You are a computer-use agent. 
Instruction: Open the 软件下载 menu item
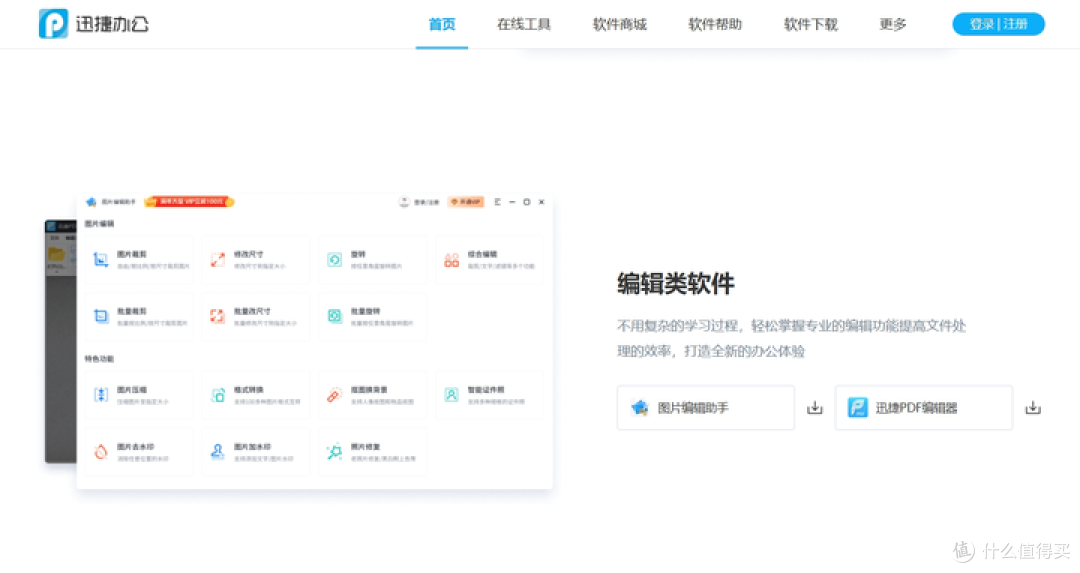(811, 25)
